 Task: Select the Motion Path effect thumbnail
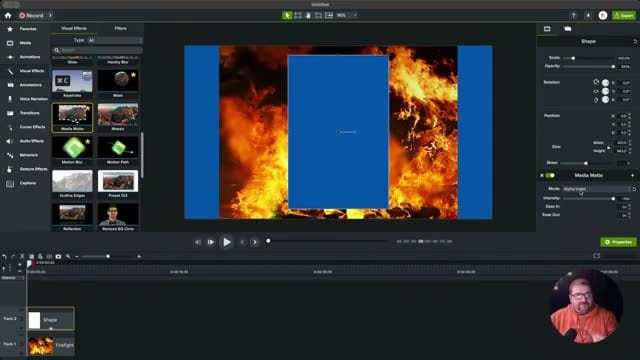[118, 148]
